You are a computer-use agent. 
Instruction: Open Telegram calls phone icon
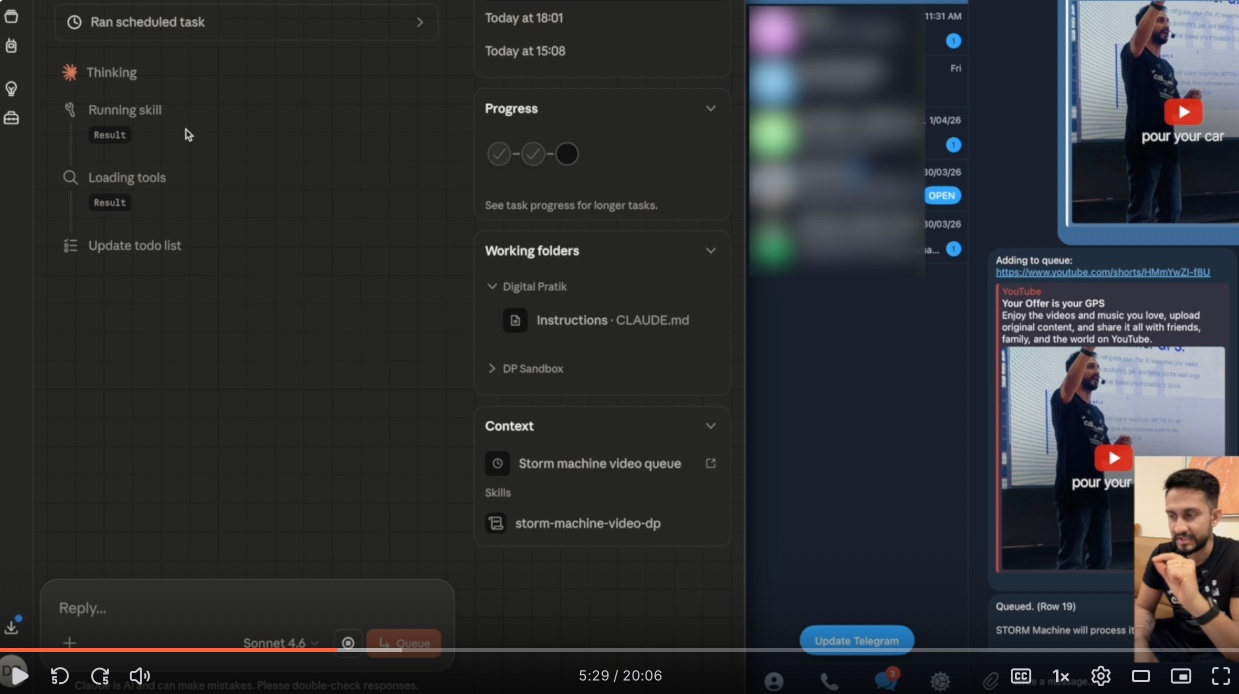click(x=829, y=681)
